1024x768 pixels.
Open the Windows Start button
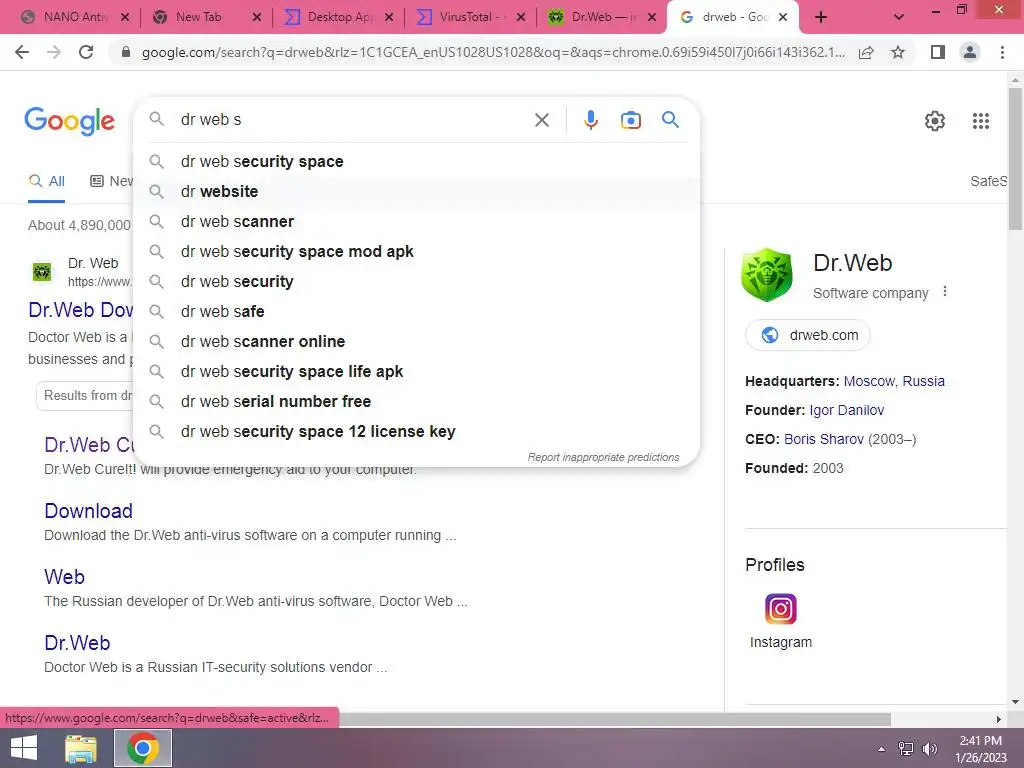pyautogui.click(x=24, y=748)
